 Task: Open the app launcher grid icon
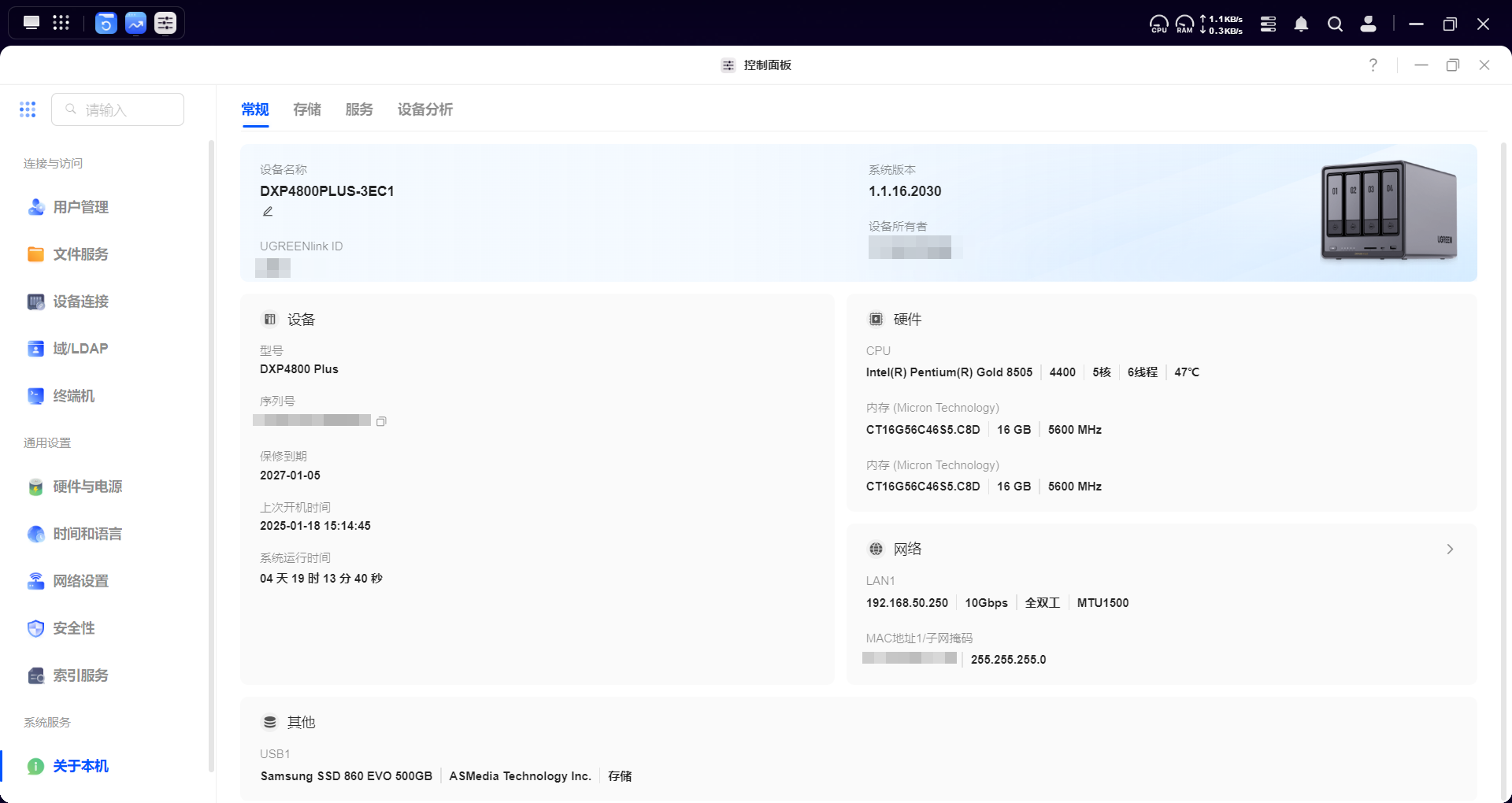click(61, 23)
